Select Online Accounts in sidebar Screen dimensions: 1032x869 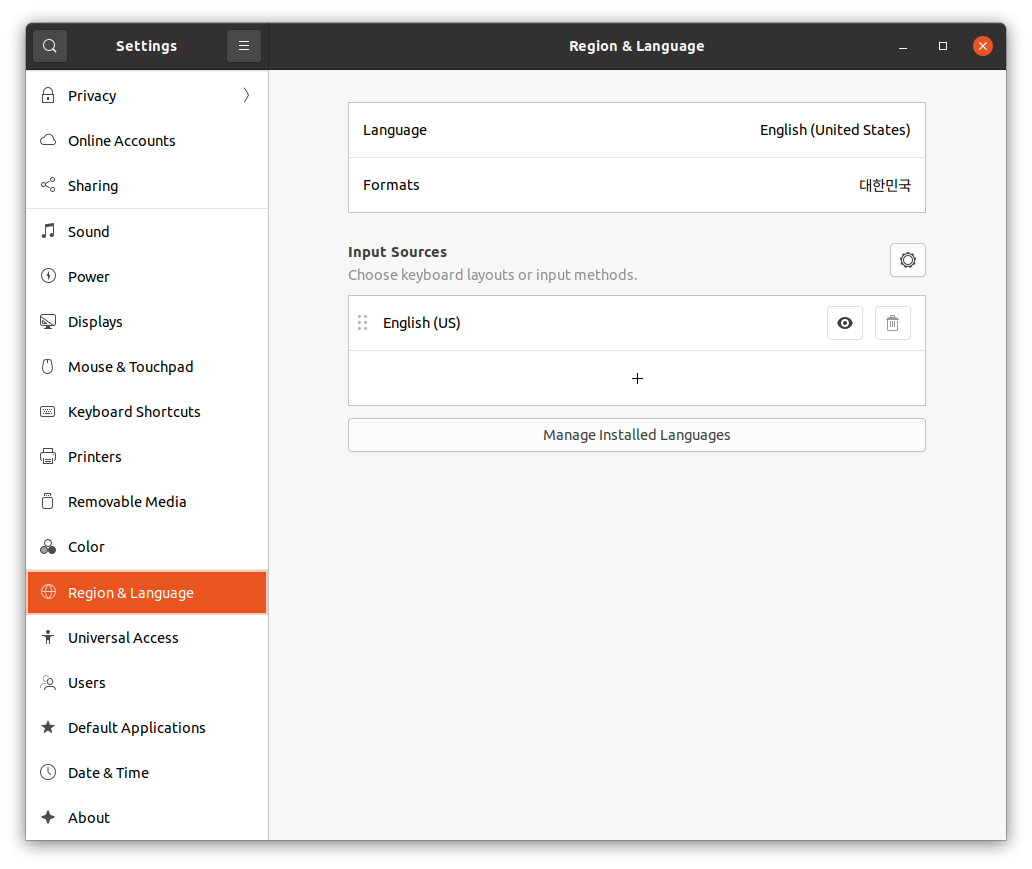click(121, 141)
